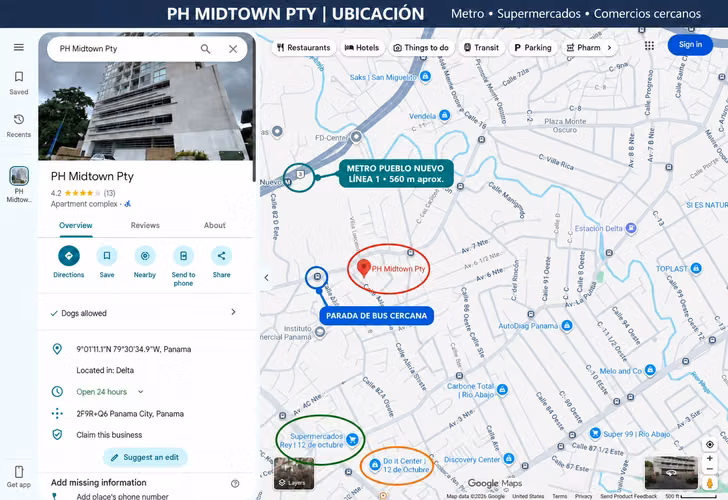This screenshot has height=500, width=728.
Task: Filter map by Hotels chip
Action: [x=362, y=47]
